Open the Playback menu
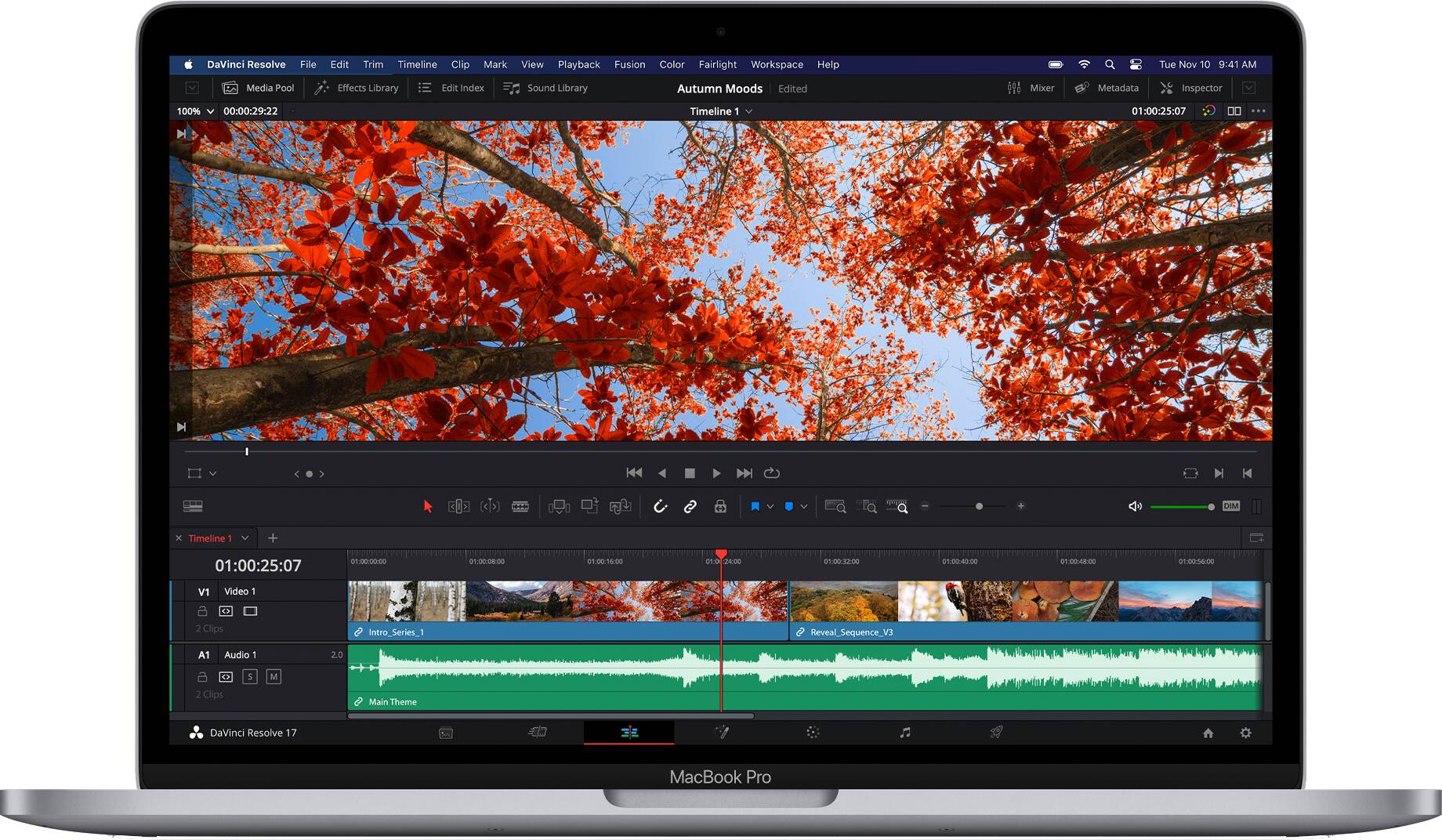 pos(578,64)
